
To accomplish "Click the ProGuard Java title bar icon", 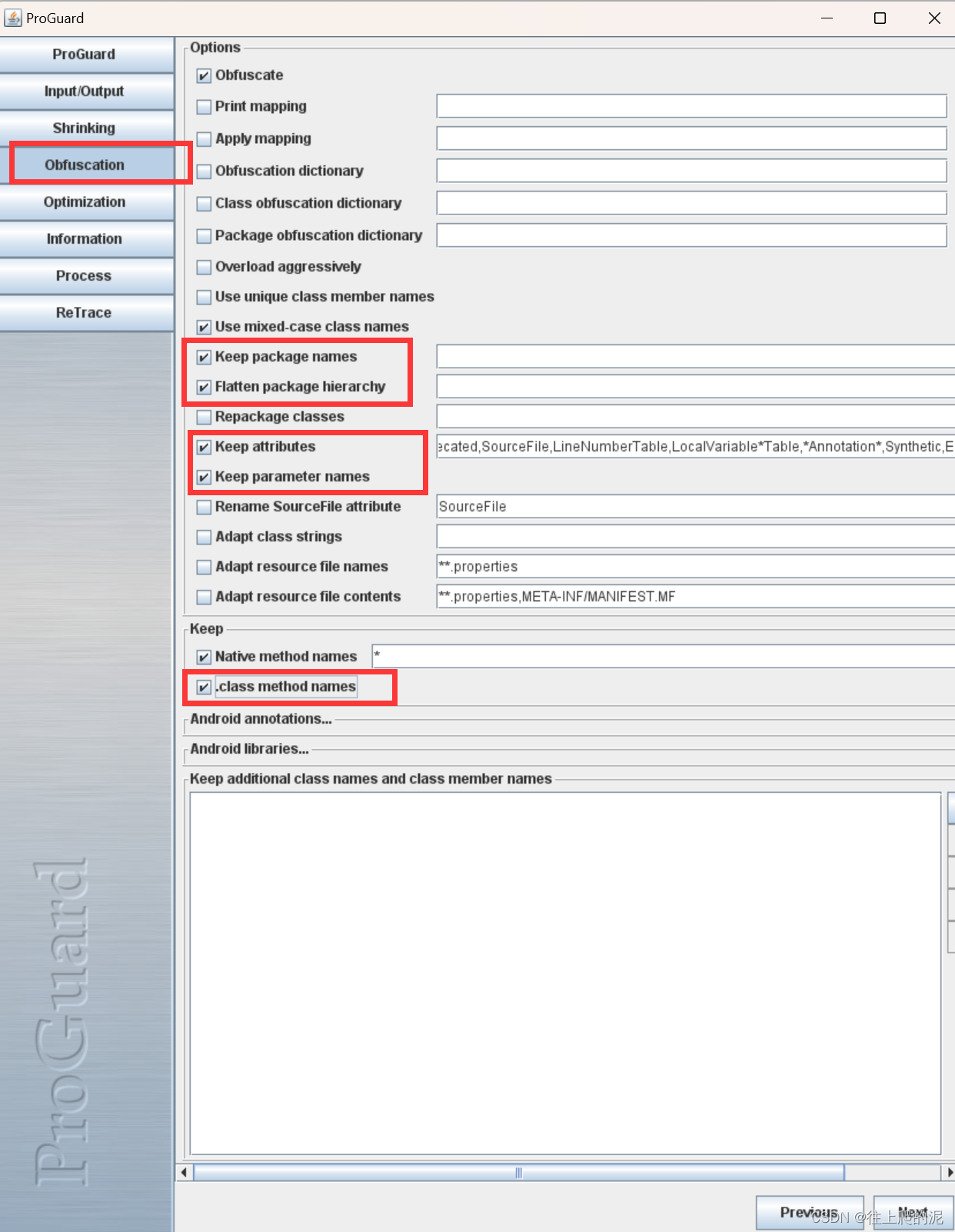I will click(13, 18).
